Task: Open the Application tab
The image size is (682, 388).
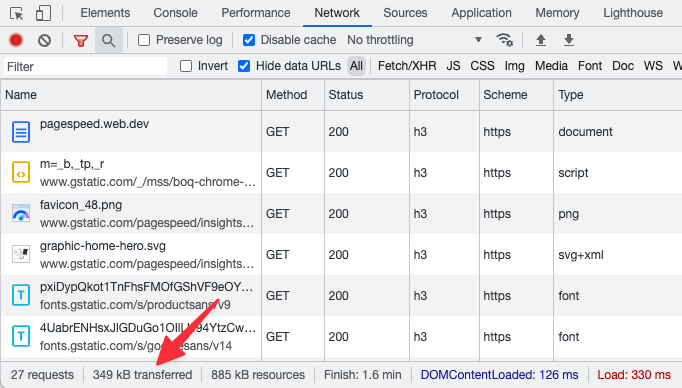Action: (481, 13)
